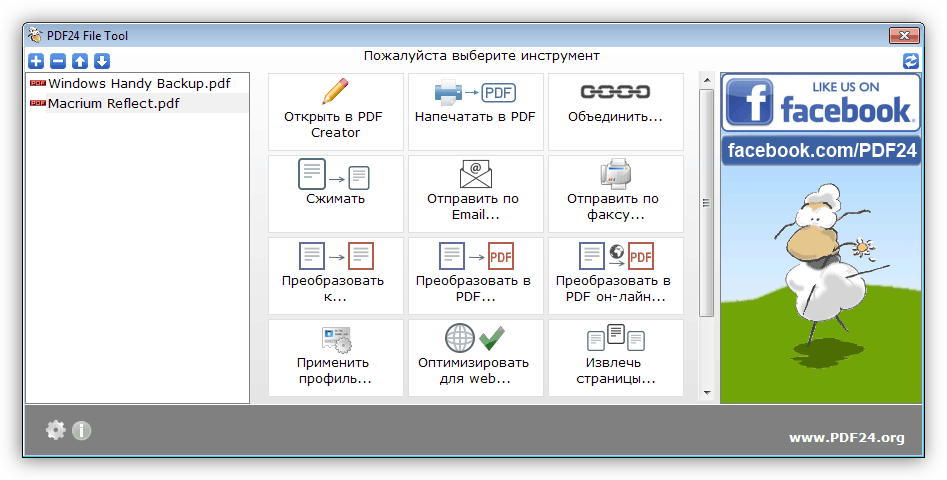Open the 'Отправить по Email...' tool

[x=475, y=193]
